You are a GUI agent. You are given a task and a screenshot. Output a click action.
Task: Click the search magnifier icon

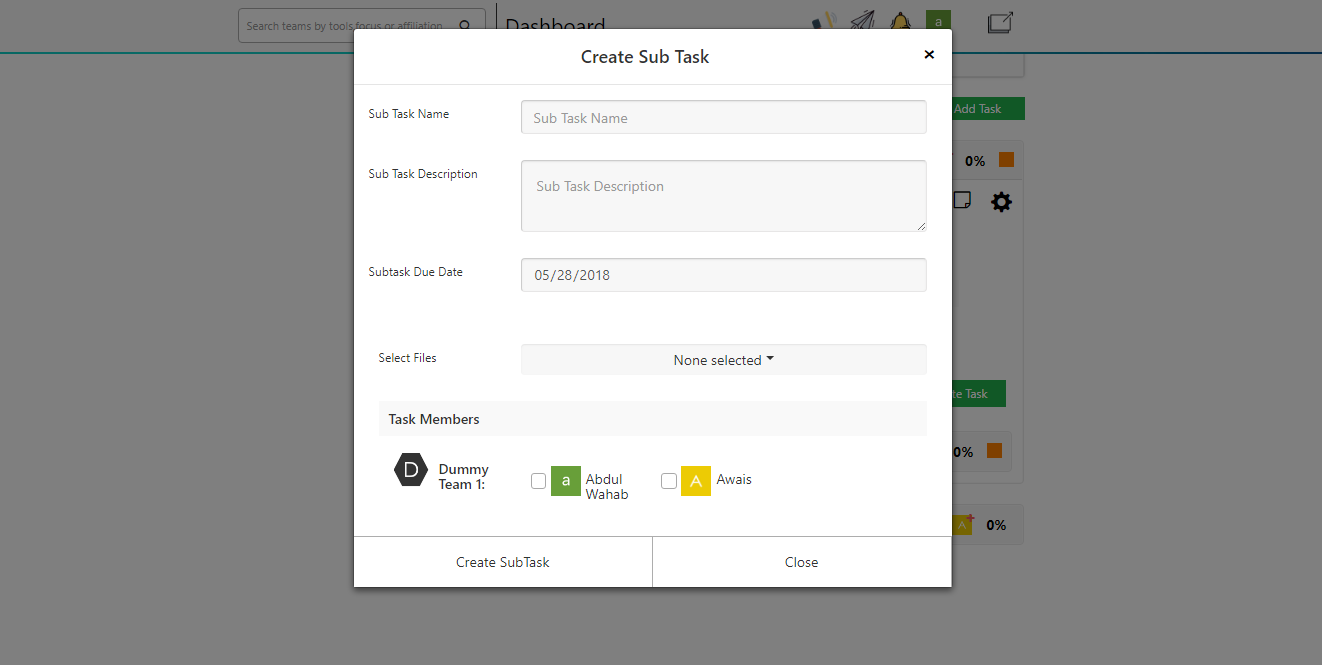(x=465, y=26)
